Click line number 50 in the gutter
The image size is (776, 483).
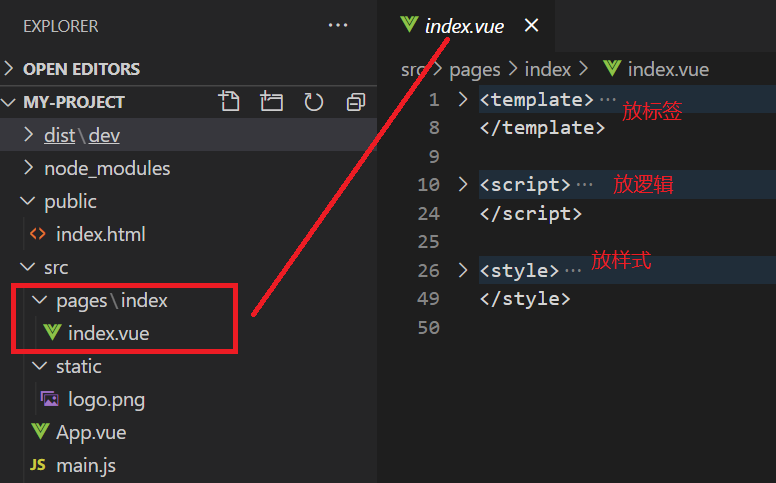pos(428,327)
